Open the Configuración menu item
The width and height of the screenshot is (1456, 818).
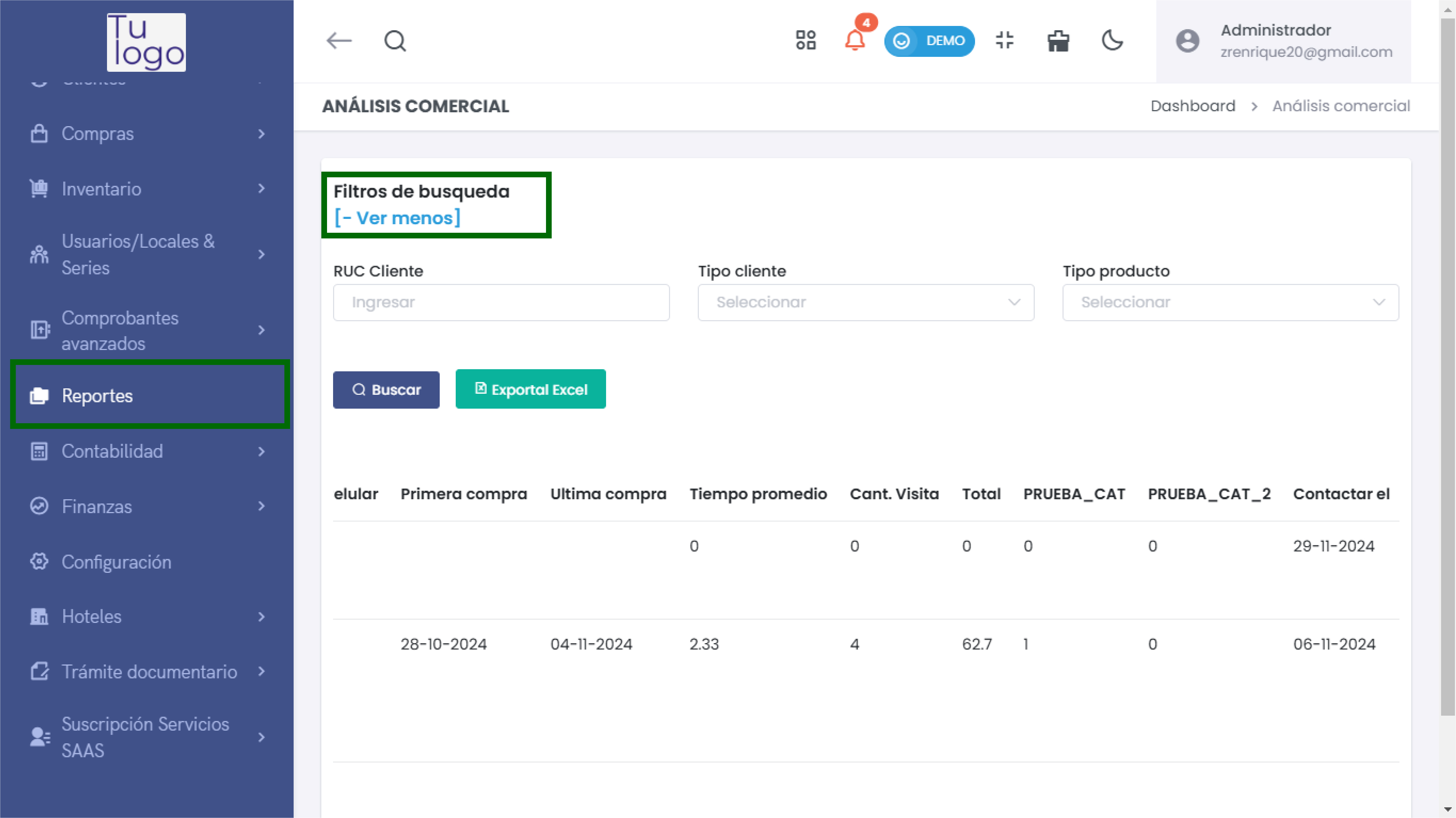point(146,562)
